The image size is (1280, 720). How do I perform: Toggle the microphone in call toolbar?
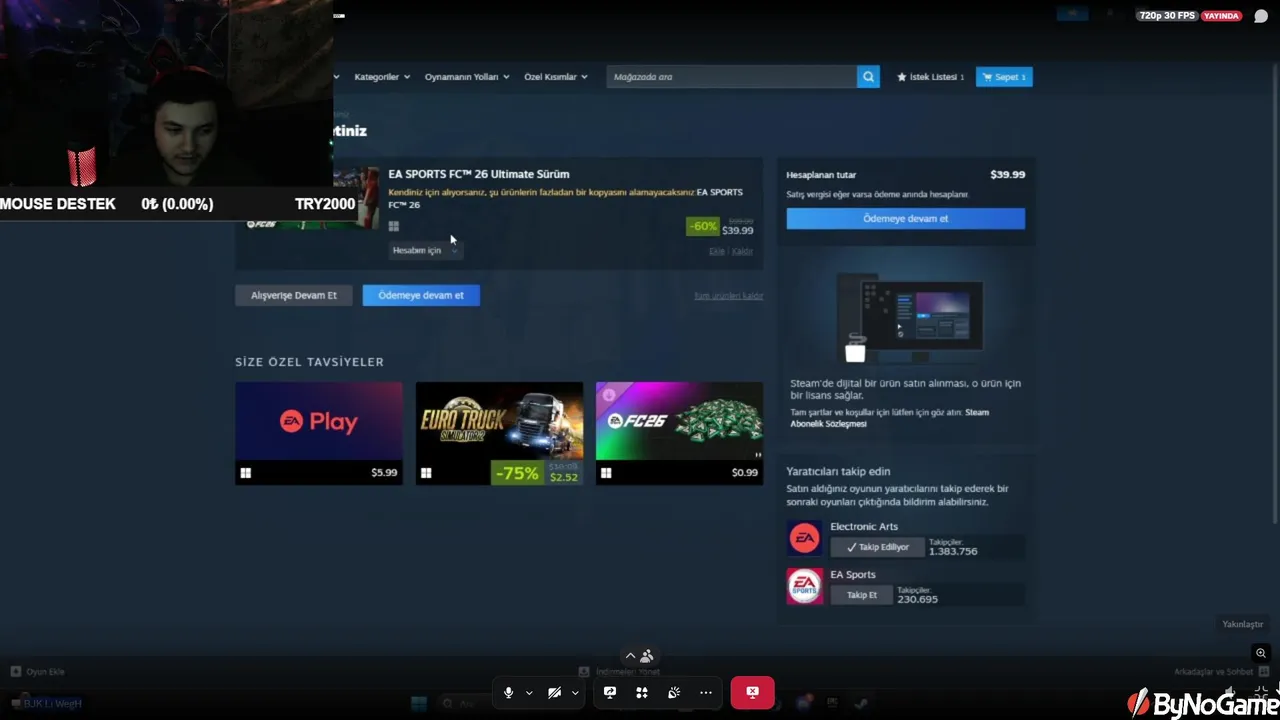(508, 692)
